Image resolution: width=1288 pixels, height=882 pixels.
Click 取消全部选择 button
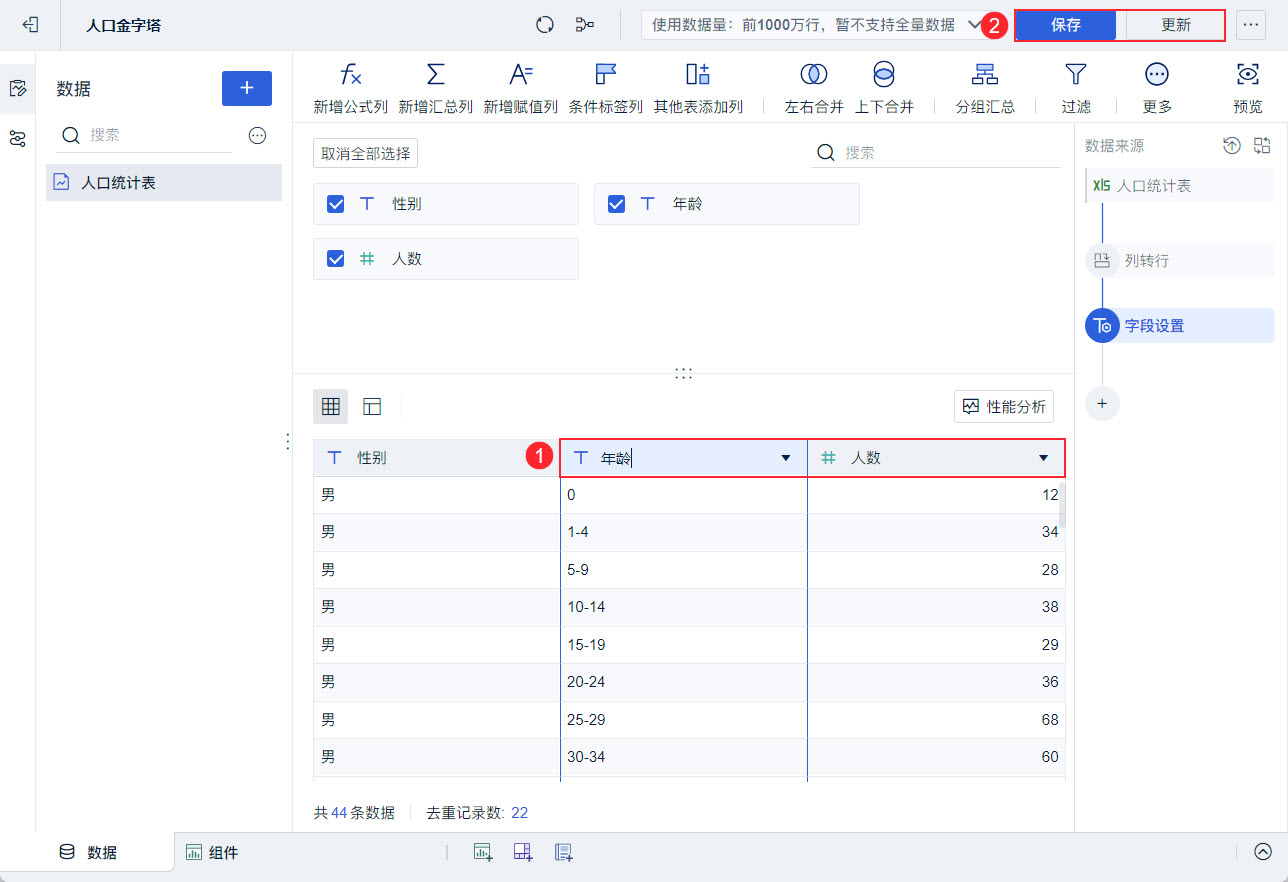click(x=365, y=153)
